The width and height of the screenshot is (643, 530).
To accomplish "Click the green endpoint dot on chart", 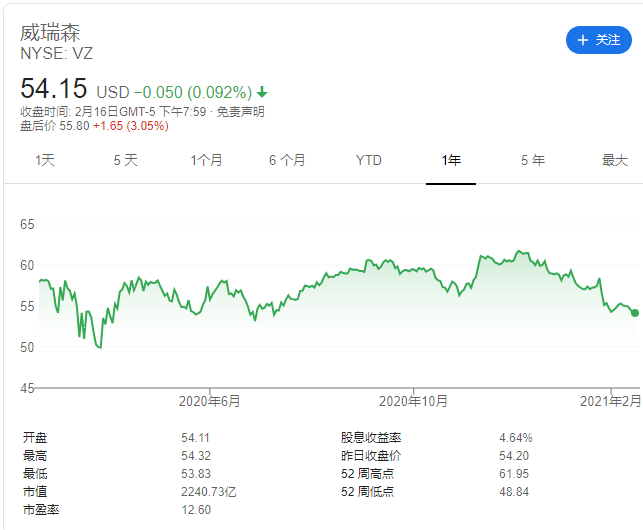I will [x=635, y=313].
